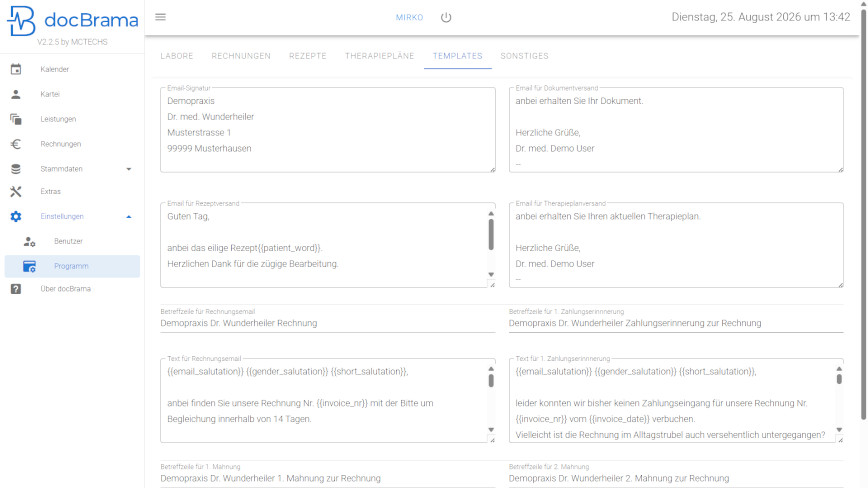
Task: Toggle the hamburger menu icon
Action: 161,17
